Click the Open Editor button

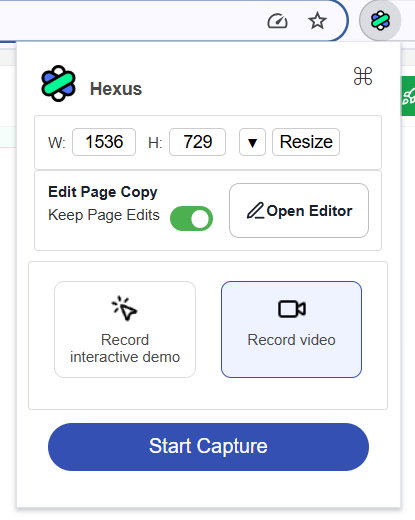[x=299, y=210]
